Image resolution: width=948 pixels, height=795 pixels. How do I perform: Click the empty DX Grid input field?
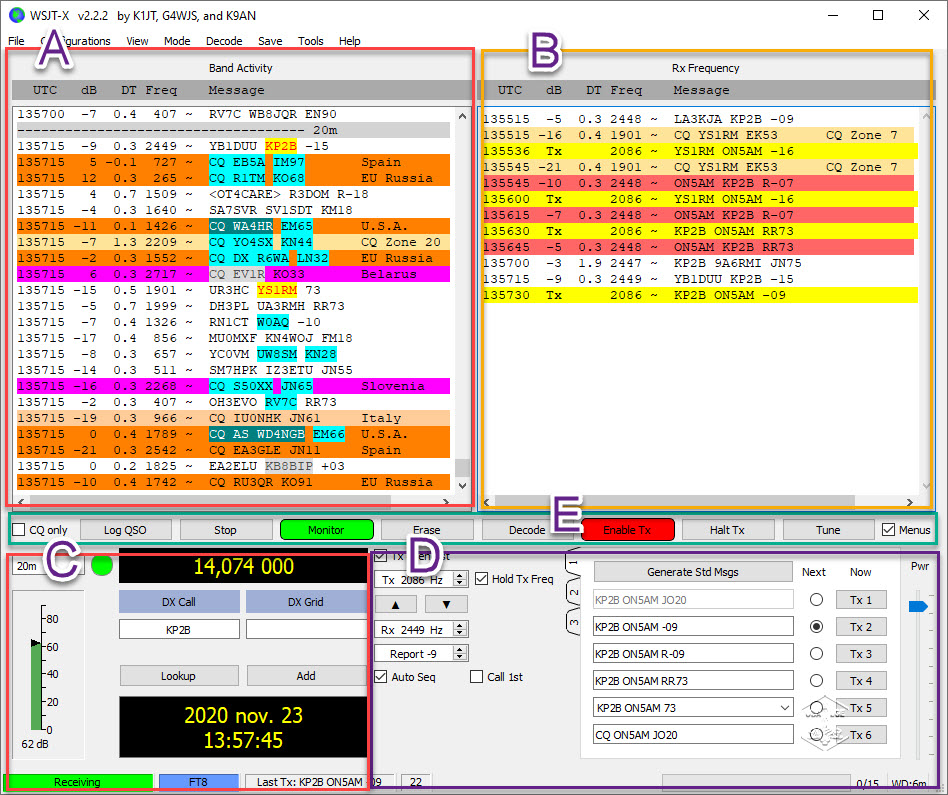tap(306, 629)
